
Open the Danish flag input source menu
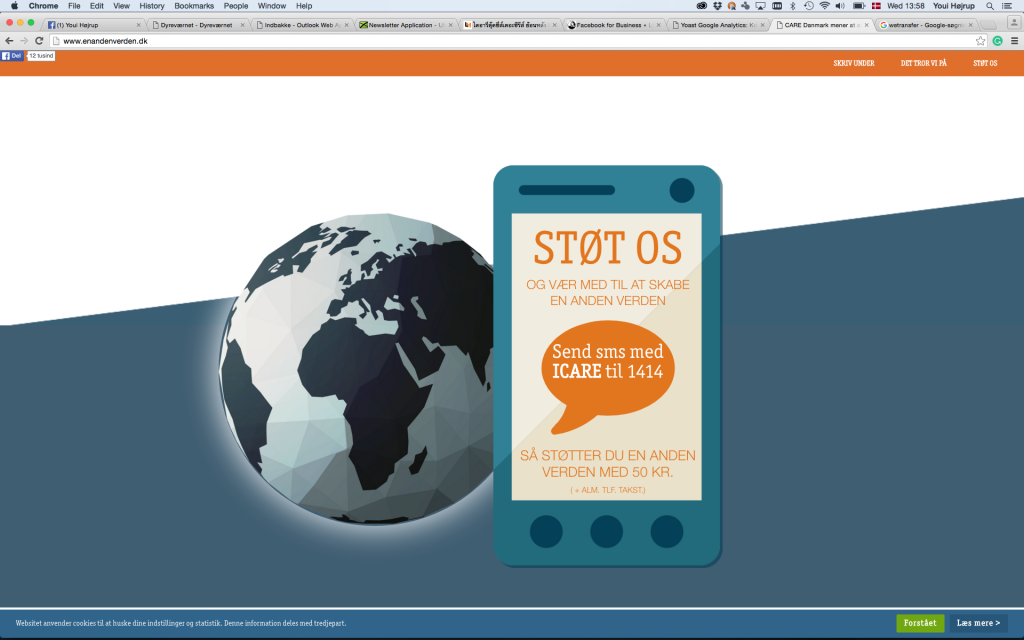[876, 6]
